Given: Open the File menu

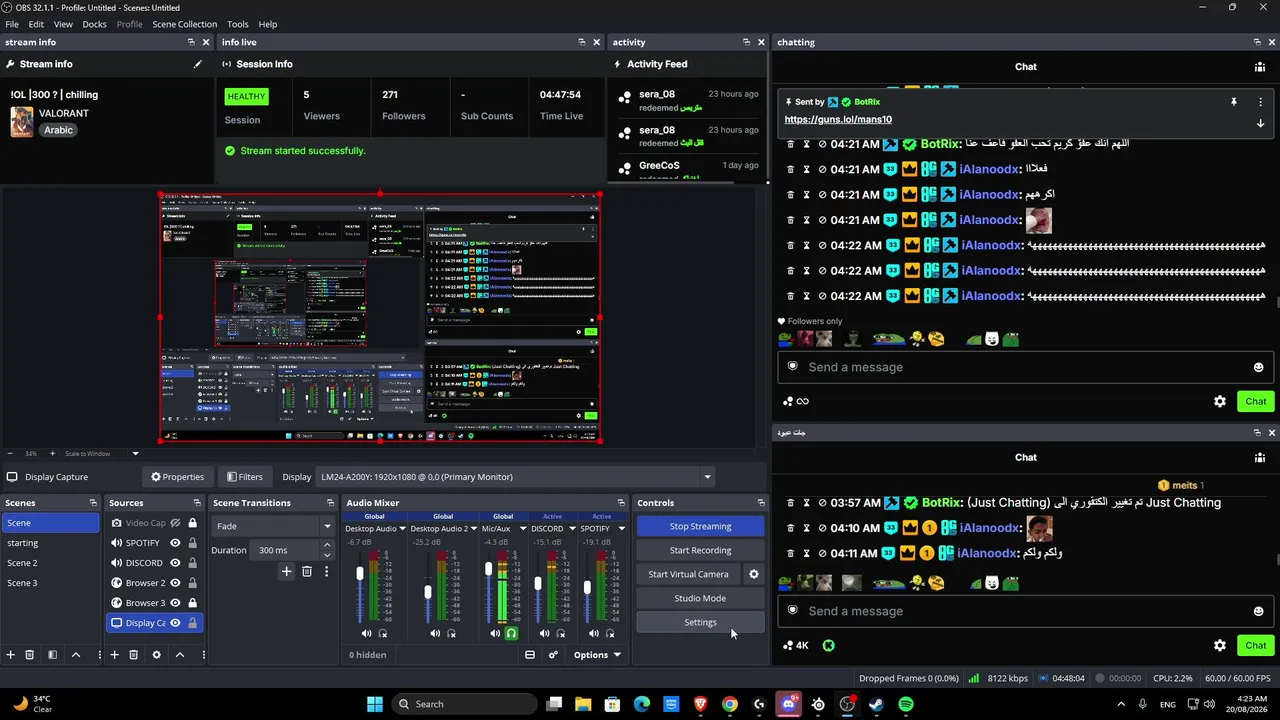Looking at the screenshot, I should click(x=12, y=24).
